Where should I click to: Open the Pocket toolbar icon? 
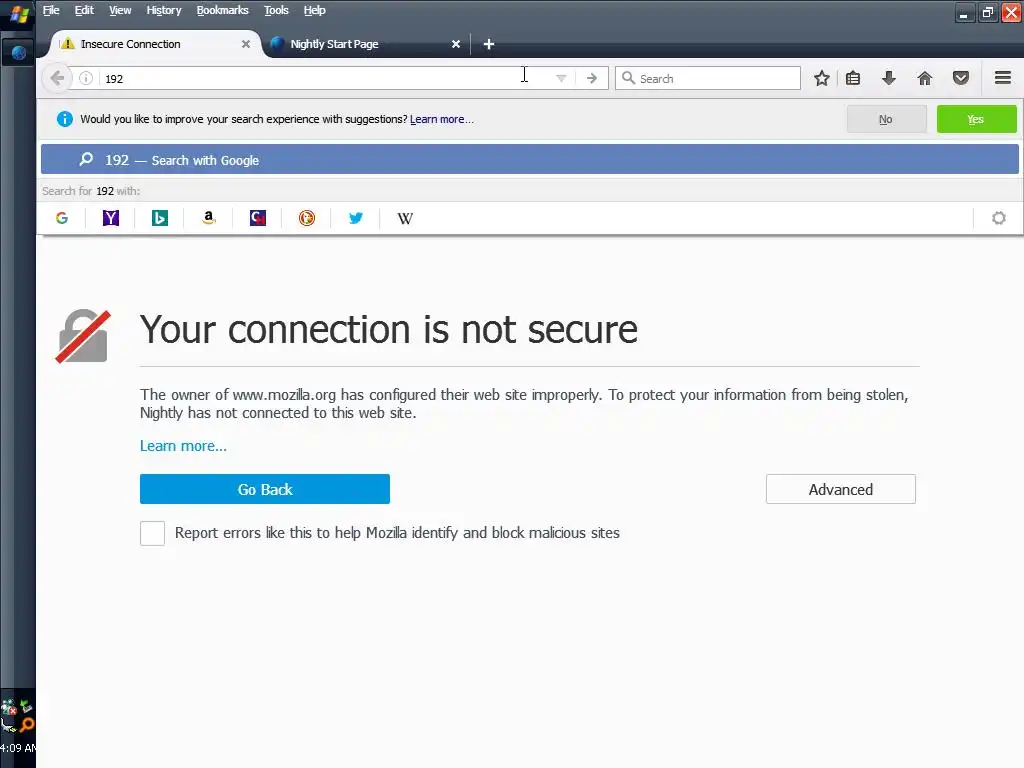coord(961,78)
